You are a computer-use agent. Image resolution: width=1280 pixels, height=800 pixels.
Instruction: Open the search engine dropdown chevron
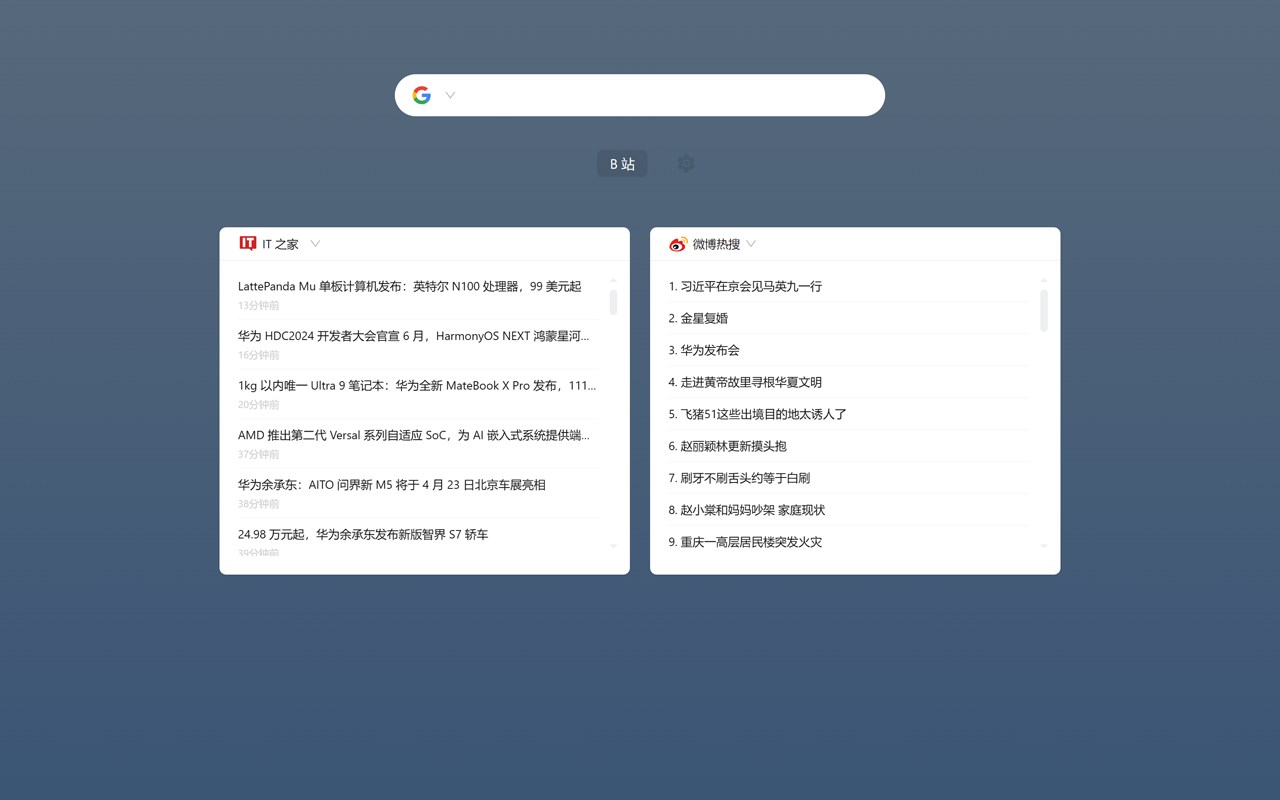[x=450, y=95]
